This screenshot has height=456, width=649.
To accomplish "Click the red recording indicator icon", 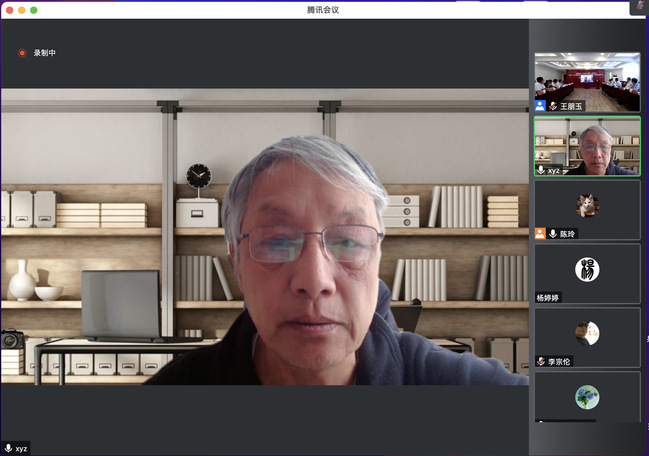I will click(x=22, y=53).
